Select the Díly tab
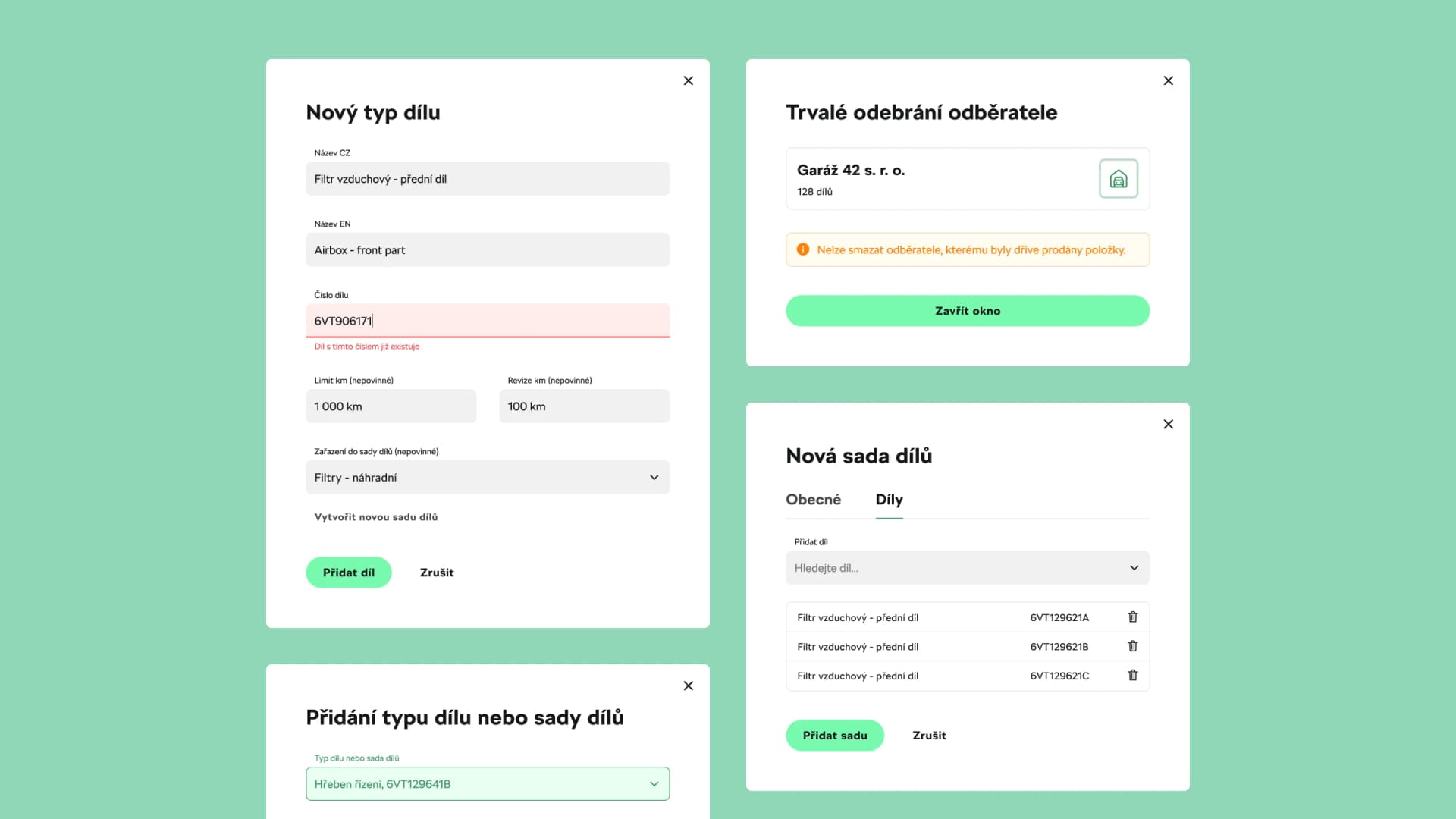The width and height of the screenshot is (1456, 819). point(889,500)
